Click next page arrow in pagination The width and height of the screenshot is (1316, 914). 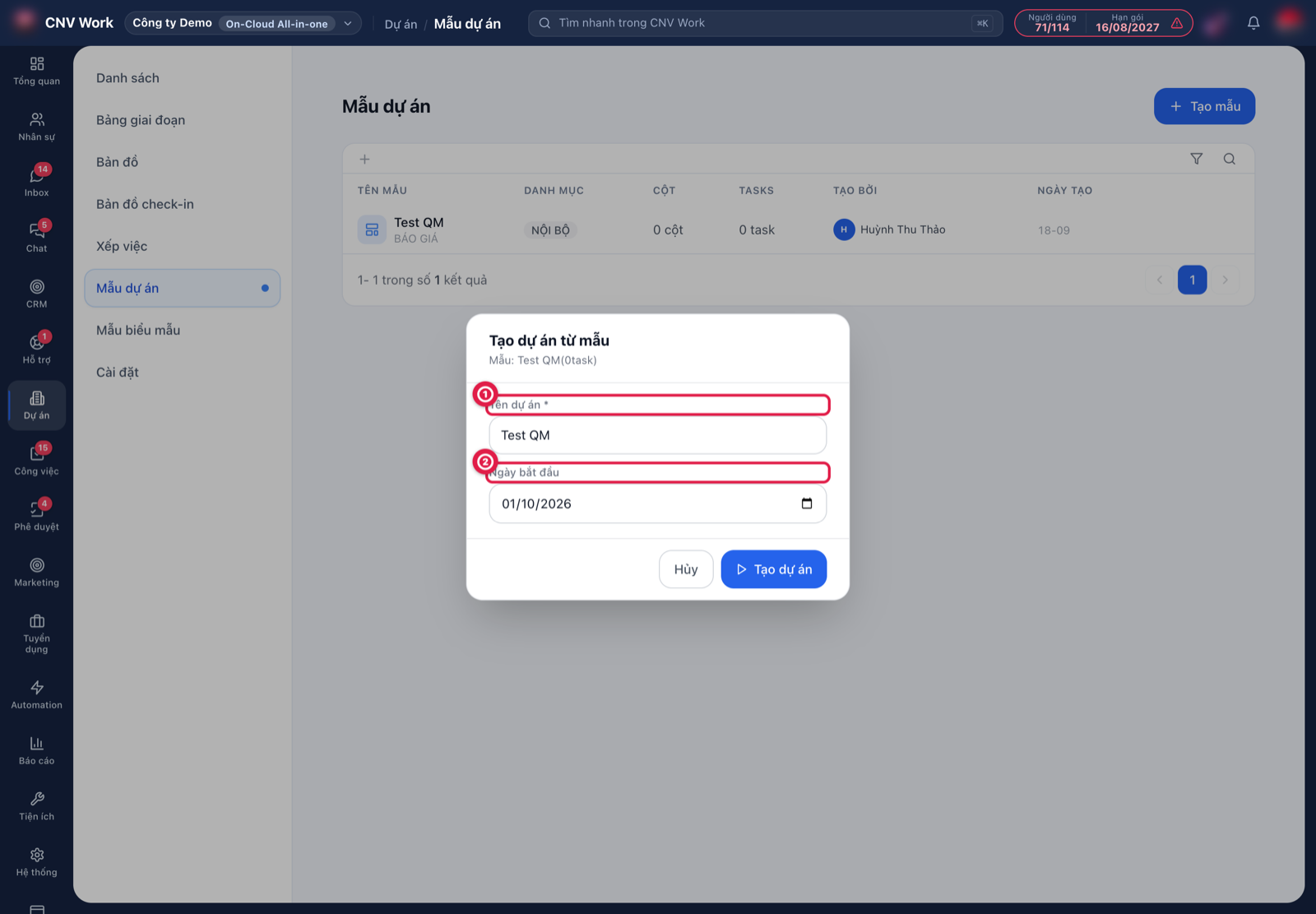click(1225, 280)
